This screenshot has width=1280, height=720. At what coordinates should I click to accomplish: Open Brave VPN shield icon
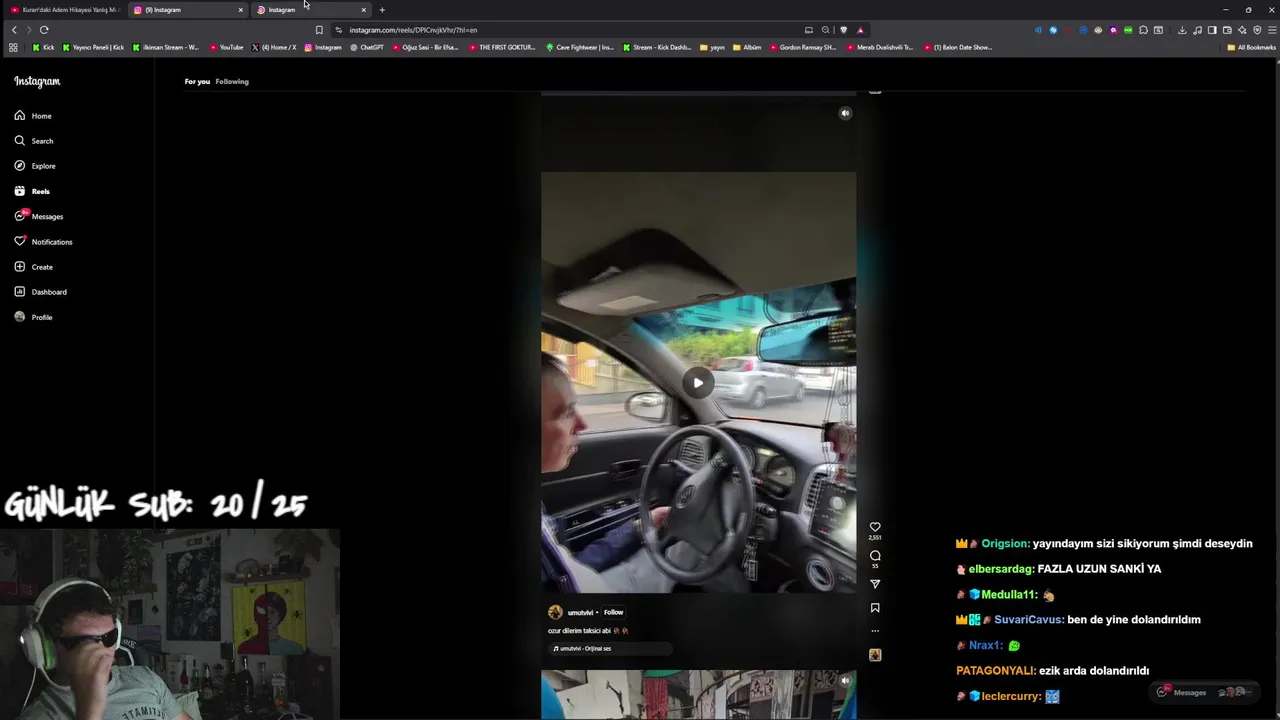pyautogui.click(x=1257, y=30)
